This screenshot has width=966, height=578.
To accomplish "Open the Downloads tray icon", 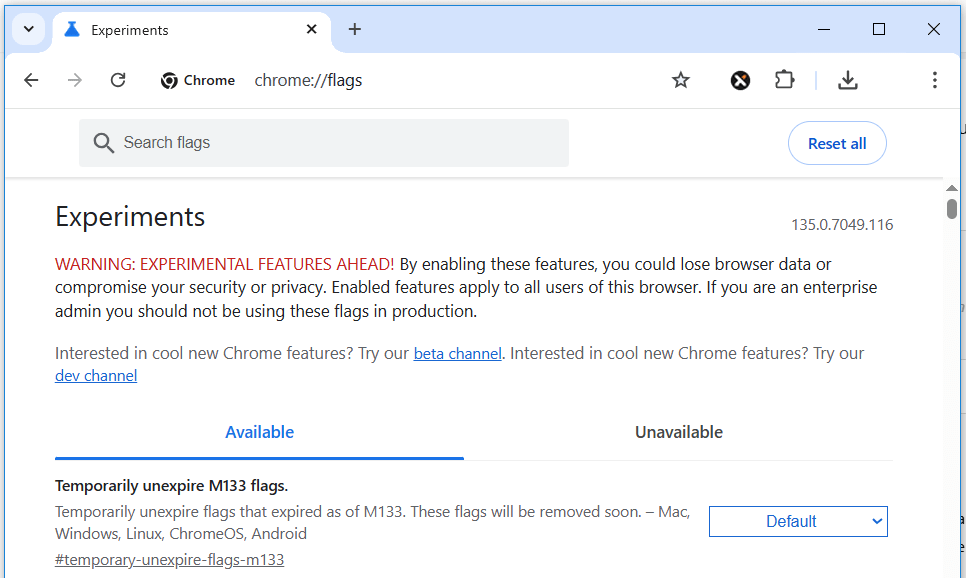I will click(x=848, y=80).
